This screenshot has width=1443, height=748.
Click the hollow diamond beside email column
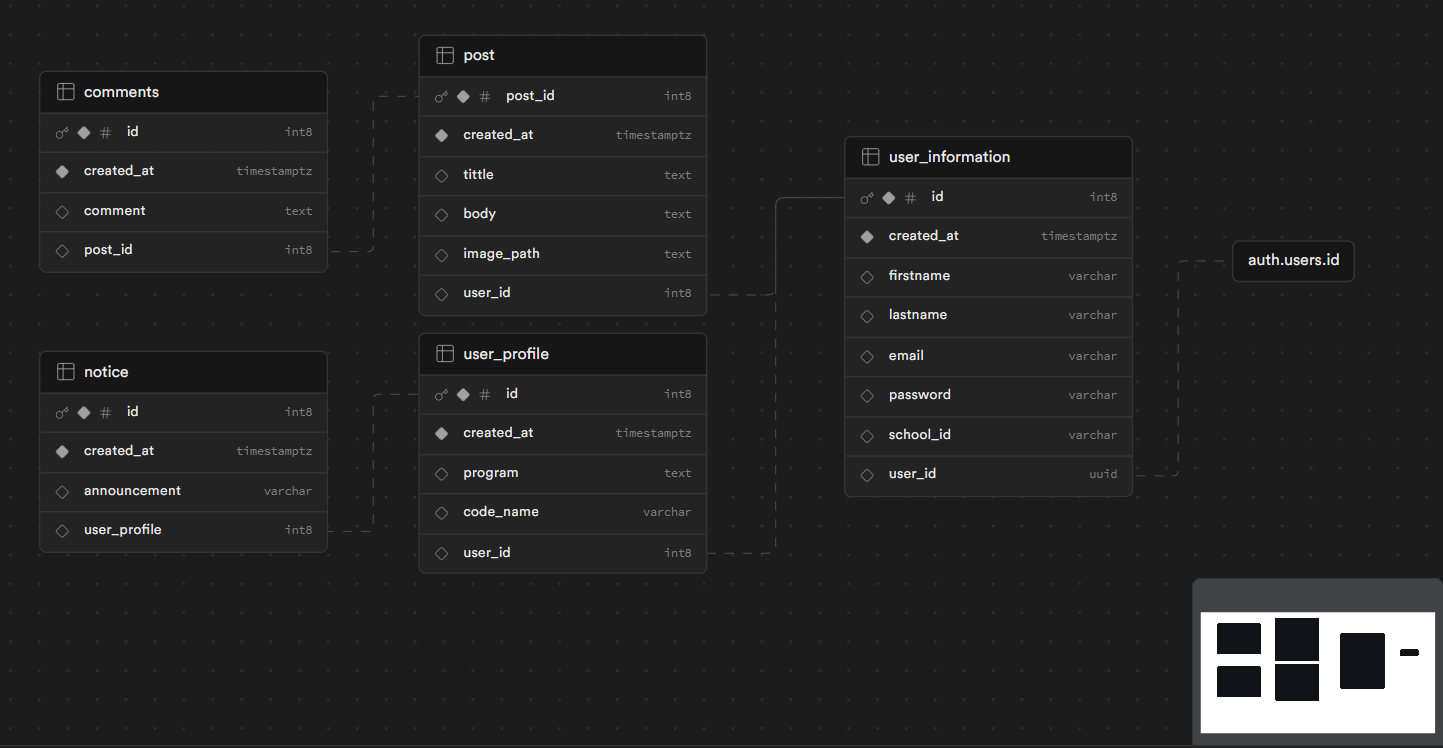coord(867,356)
